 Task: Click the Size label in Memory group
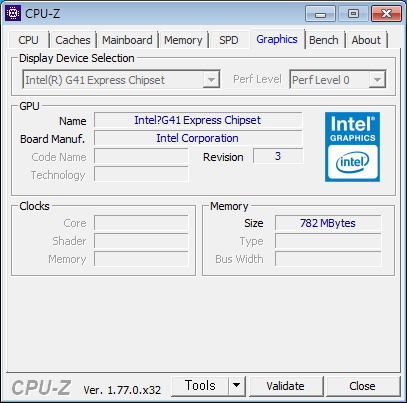[x=254, y=223]
